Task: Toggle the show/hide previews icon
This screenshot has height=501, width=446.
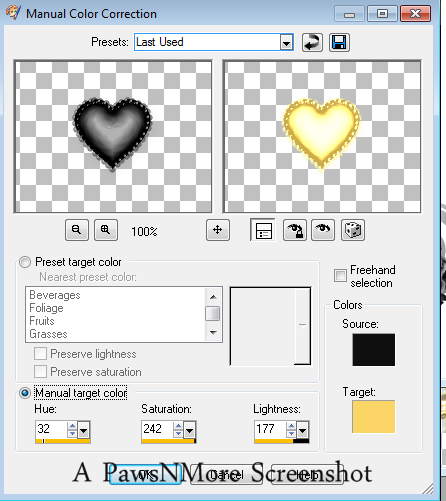Action: [263, 230]
